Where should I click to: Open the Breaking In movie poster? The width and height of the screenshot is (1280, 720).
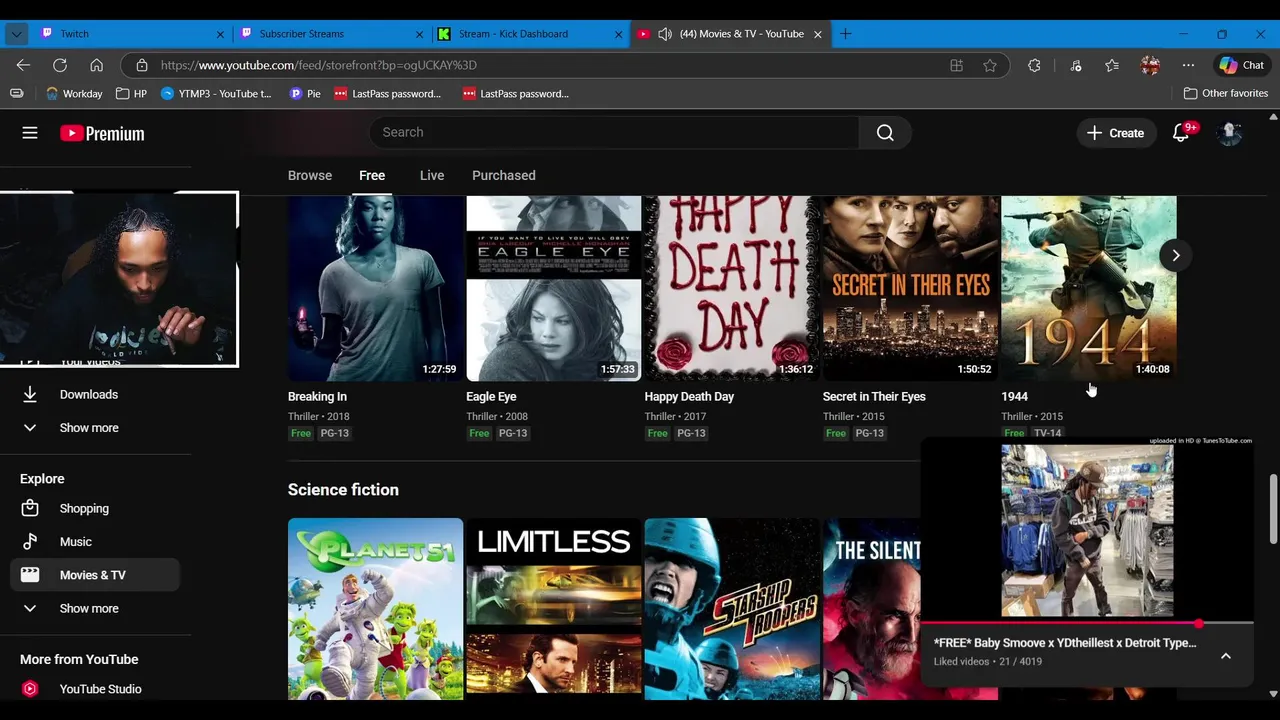pos(375,288)
